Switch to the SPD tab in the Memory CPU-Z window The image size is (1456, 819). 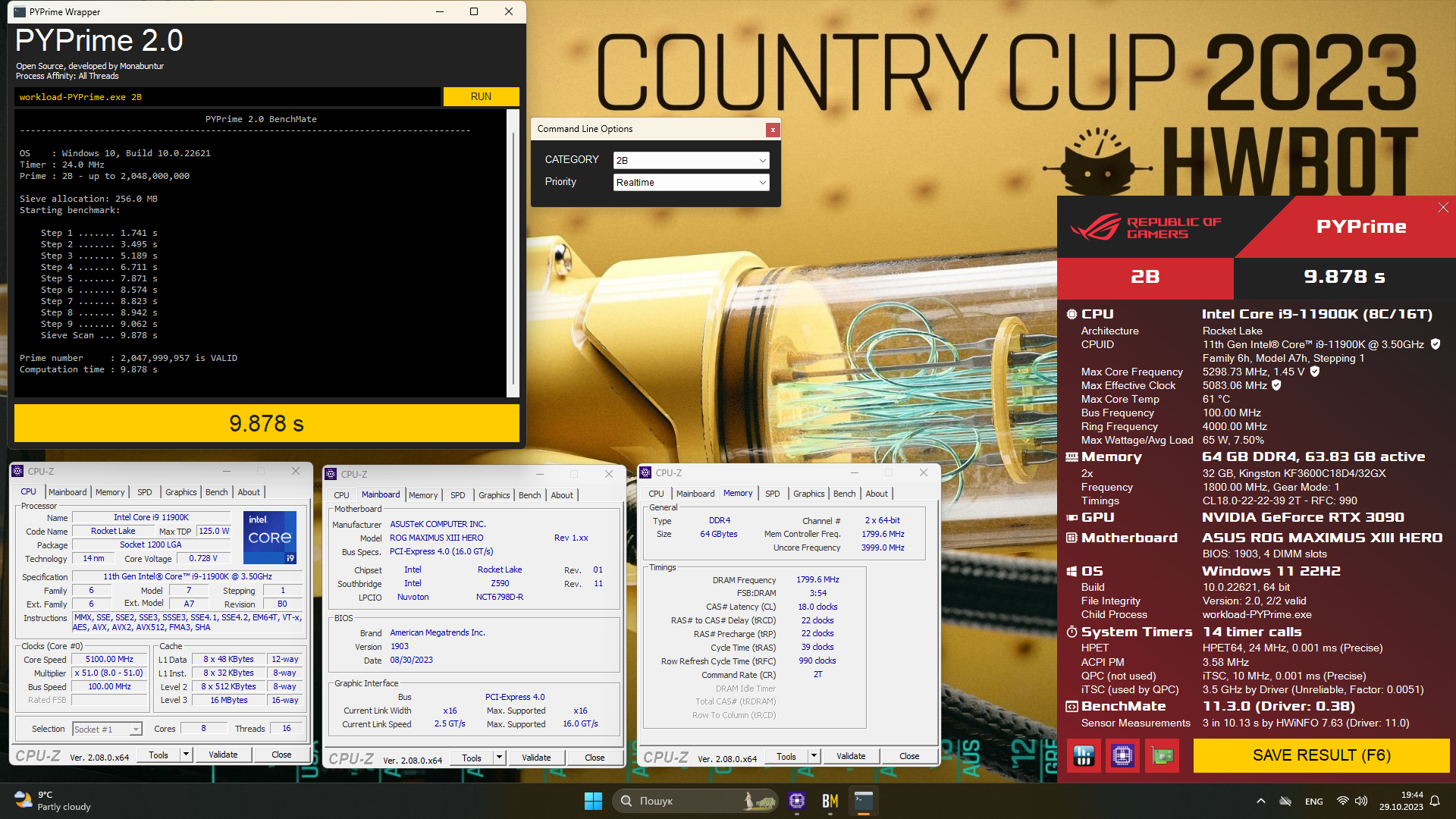tap(772, 494)
